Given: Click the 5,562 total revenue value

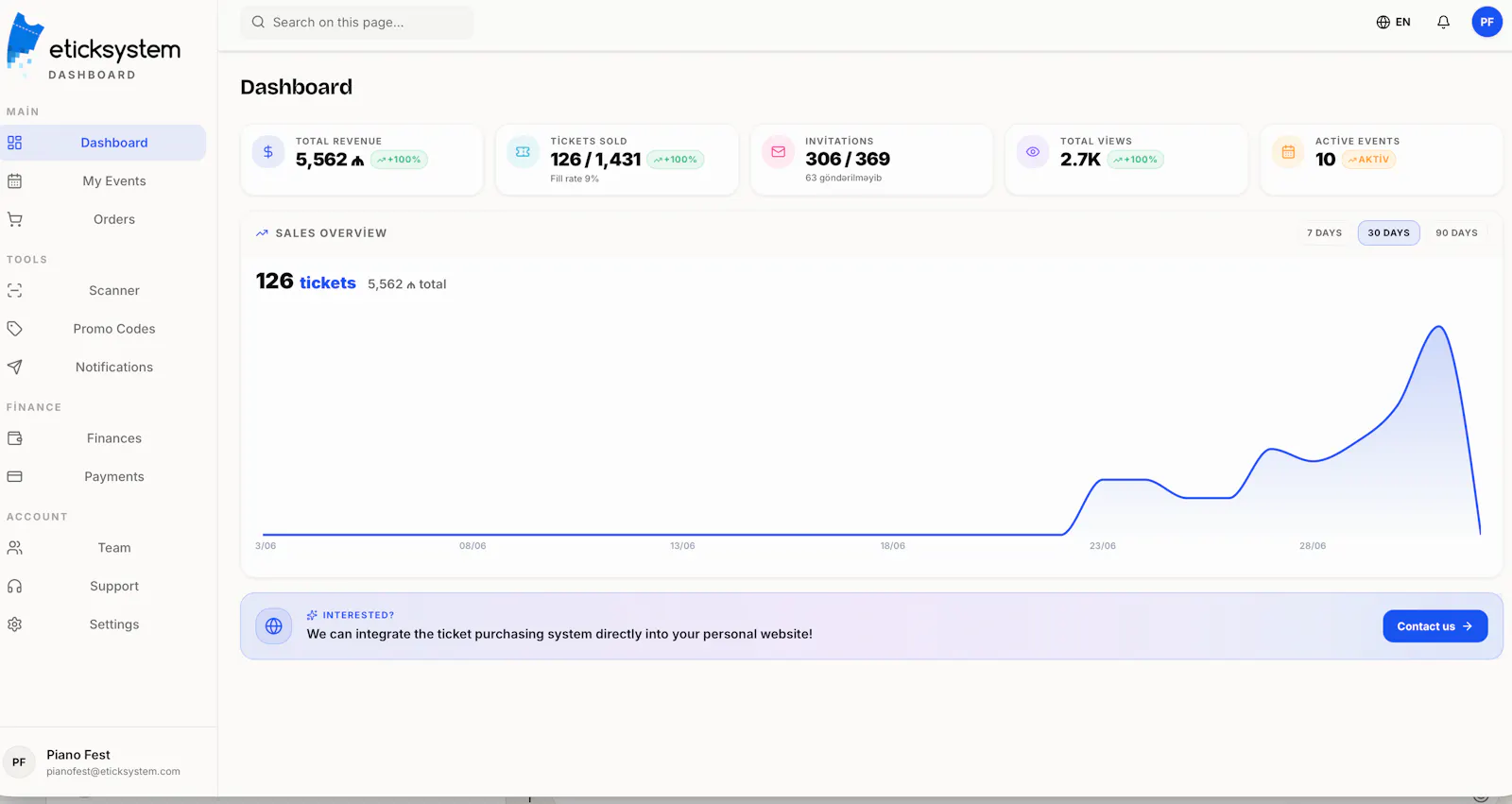Looking at the screenshot, I should 330,160.
